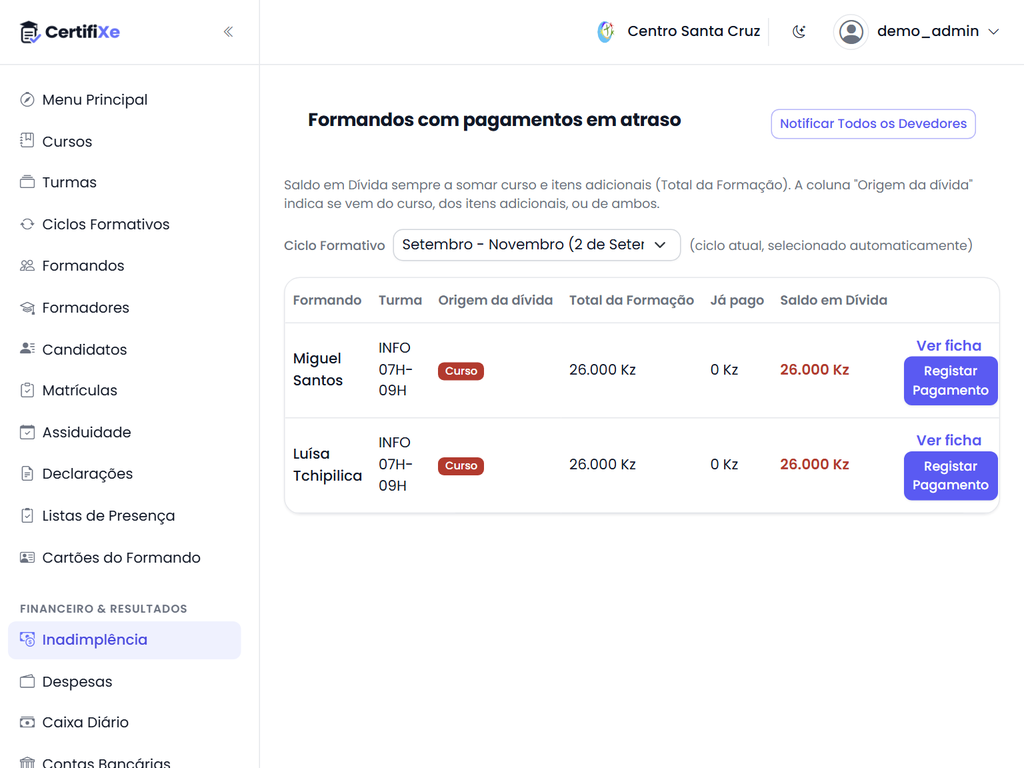Open Ver ficha for Luísa Tchipilica
1024x768 pixels.
[x=948, y=440]
